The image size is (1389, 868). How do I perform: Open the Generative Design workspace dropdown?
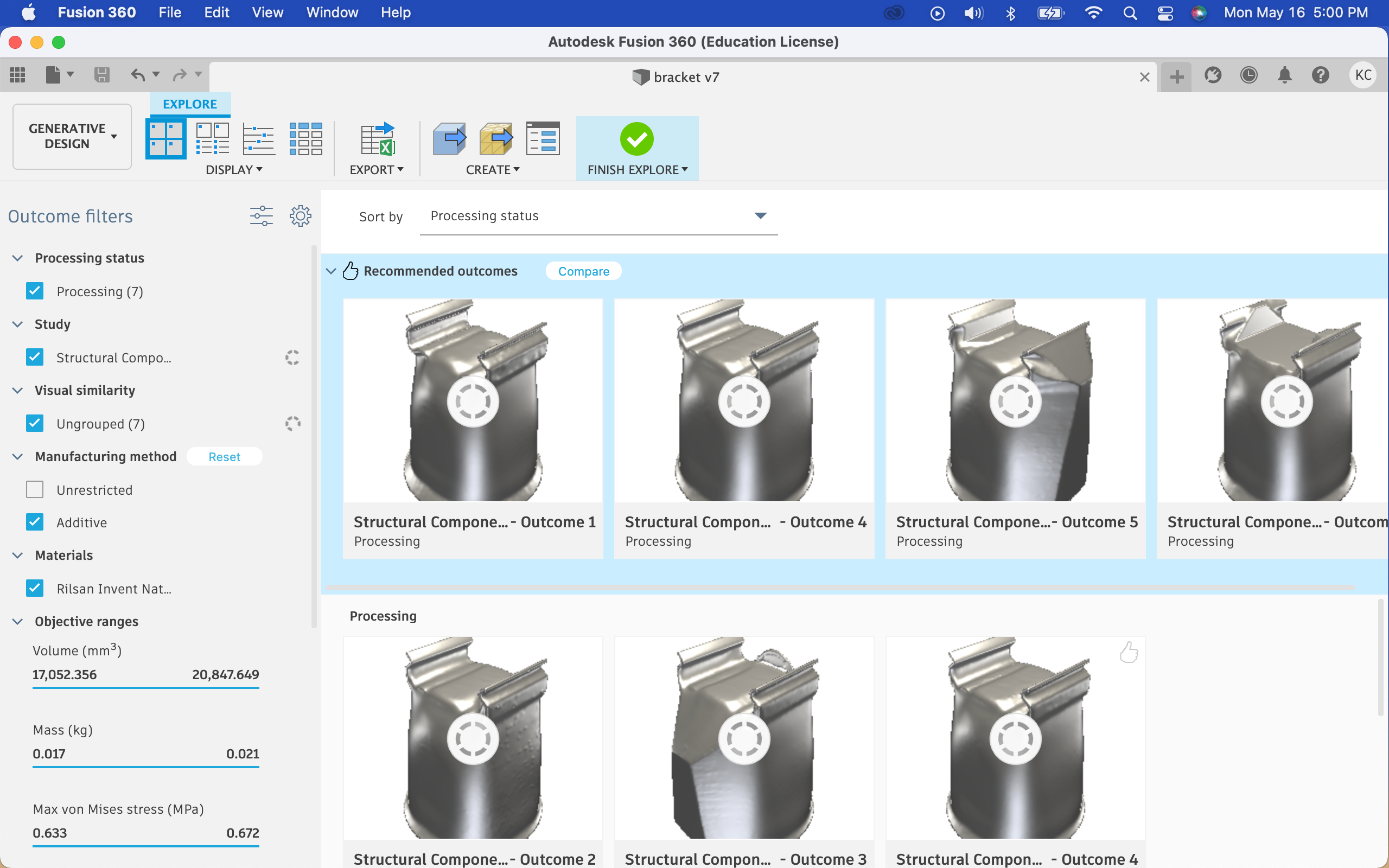click(x=72, y=136)
